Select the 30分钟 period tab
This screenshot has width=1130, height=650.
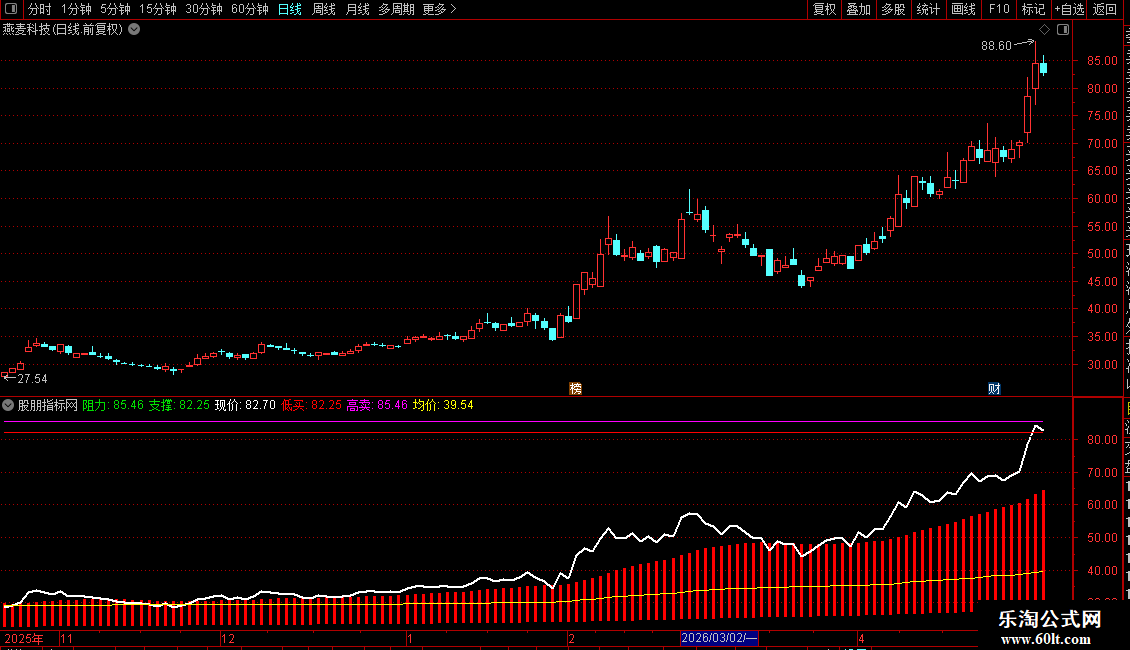coord(204,9)
